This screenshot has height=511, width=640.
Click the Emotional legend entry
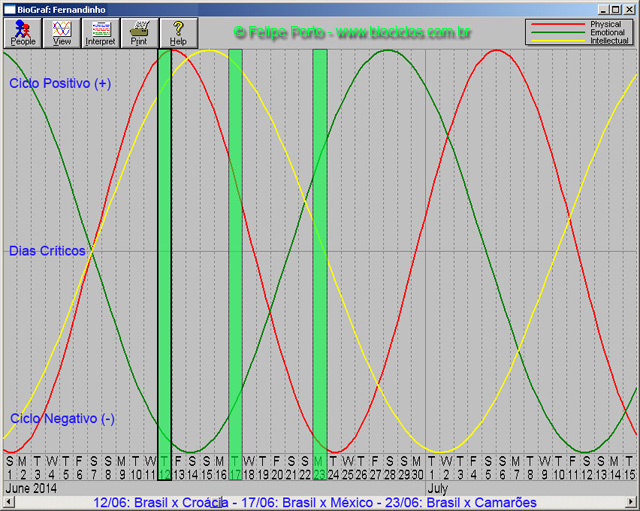click(580, 32)
